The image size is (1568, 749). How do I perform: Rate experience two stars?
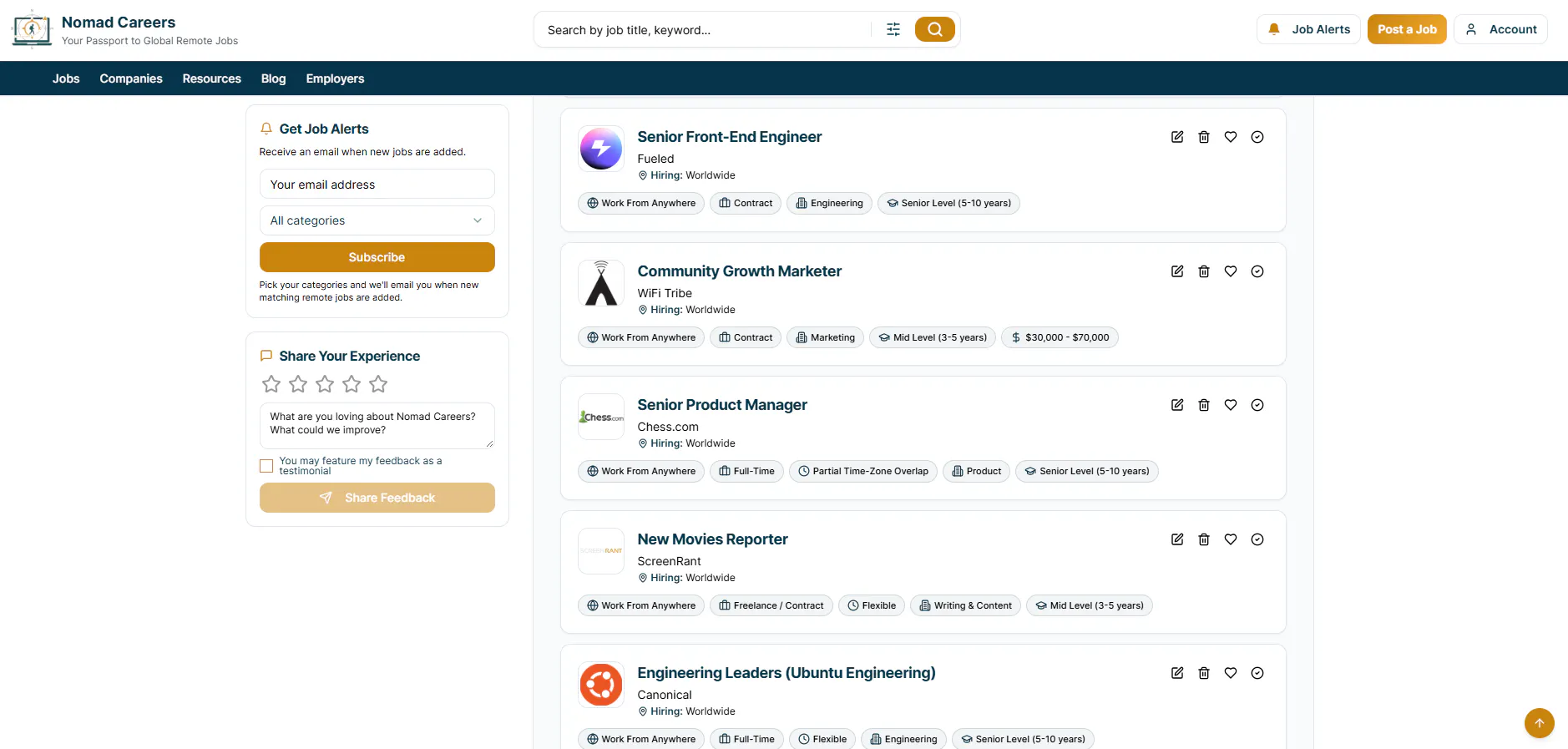[298, 384]
